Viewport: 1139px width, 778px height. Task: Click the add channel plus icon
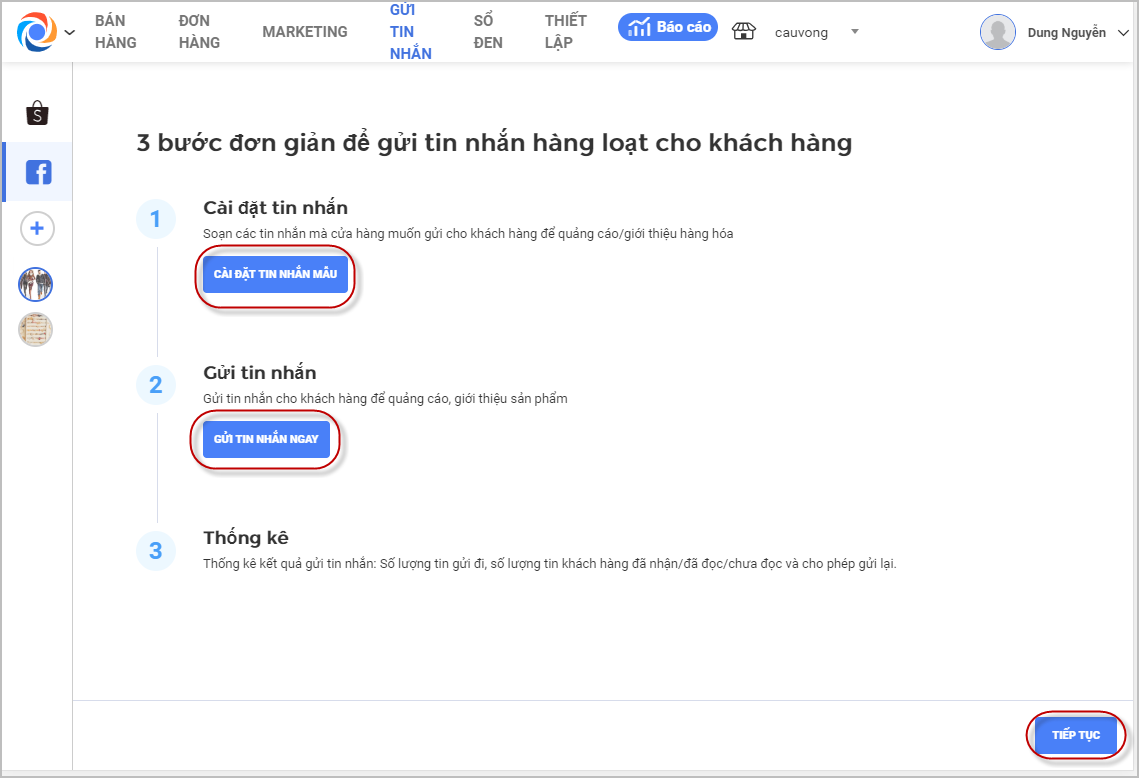37,229
